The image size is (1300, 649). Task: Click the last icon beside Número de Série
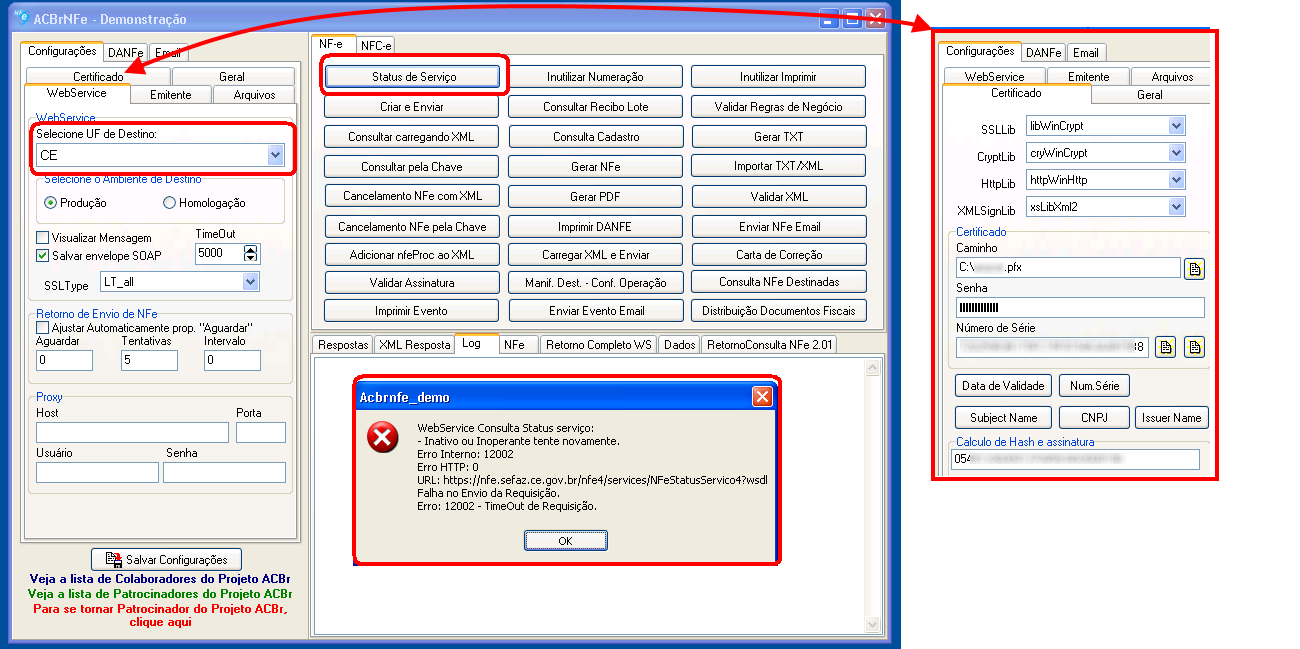point(1194,347)
